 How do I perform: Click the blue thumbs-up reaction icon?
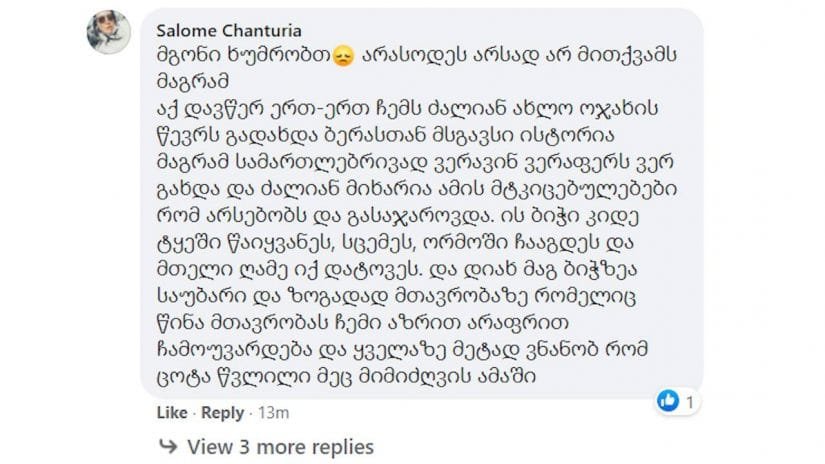coord(667,401)
